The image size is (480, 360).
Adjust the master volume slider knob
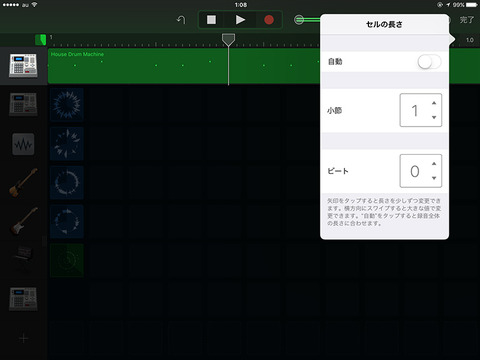[x=299, y=20]
